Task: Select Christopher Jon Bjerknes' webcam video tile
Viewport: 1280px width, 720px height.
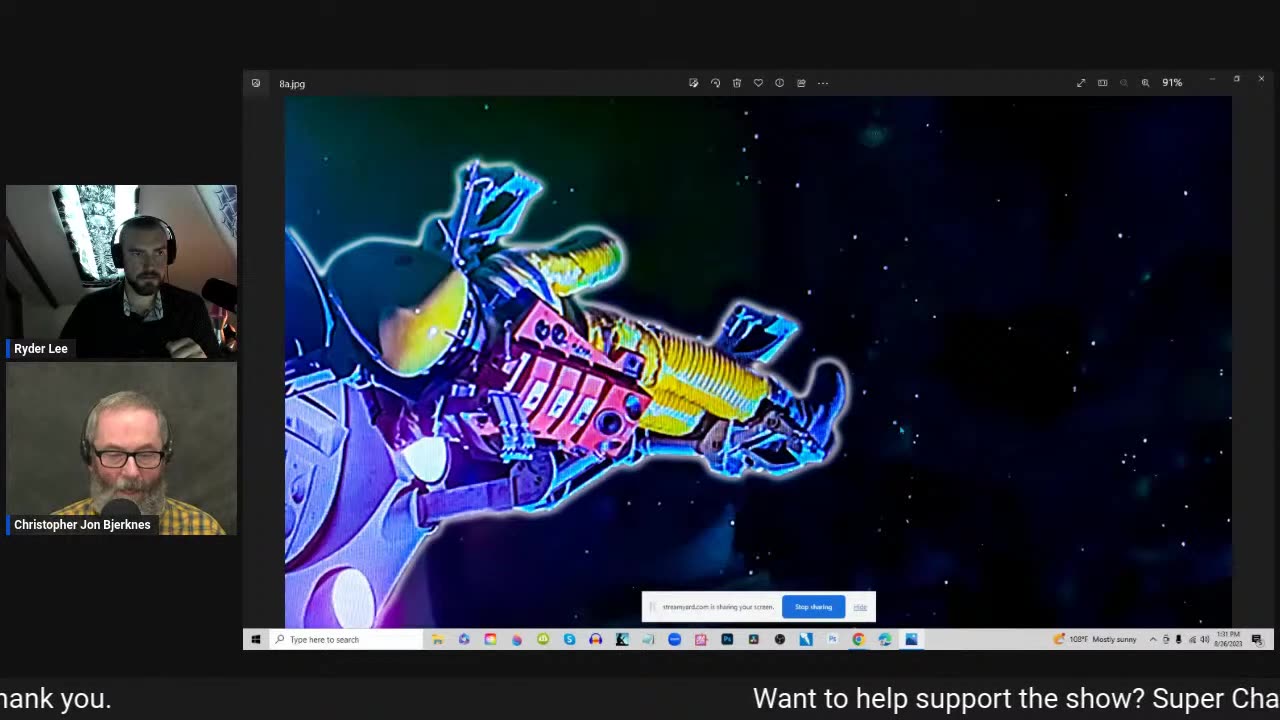Action: pyautogui.click(x=121, y=448)
